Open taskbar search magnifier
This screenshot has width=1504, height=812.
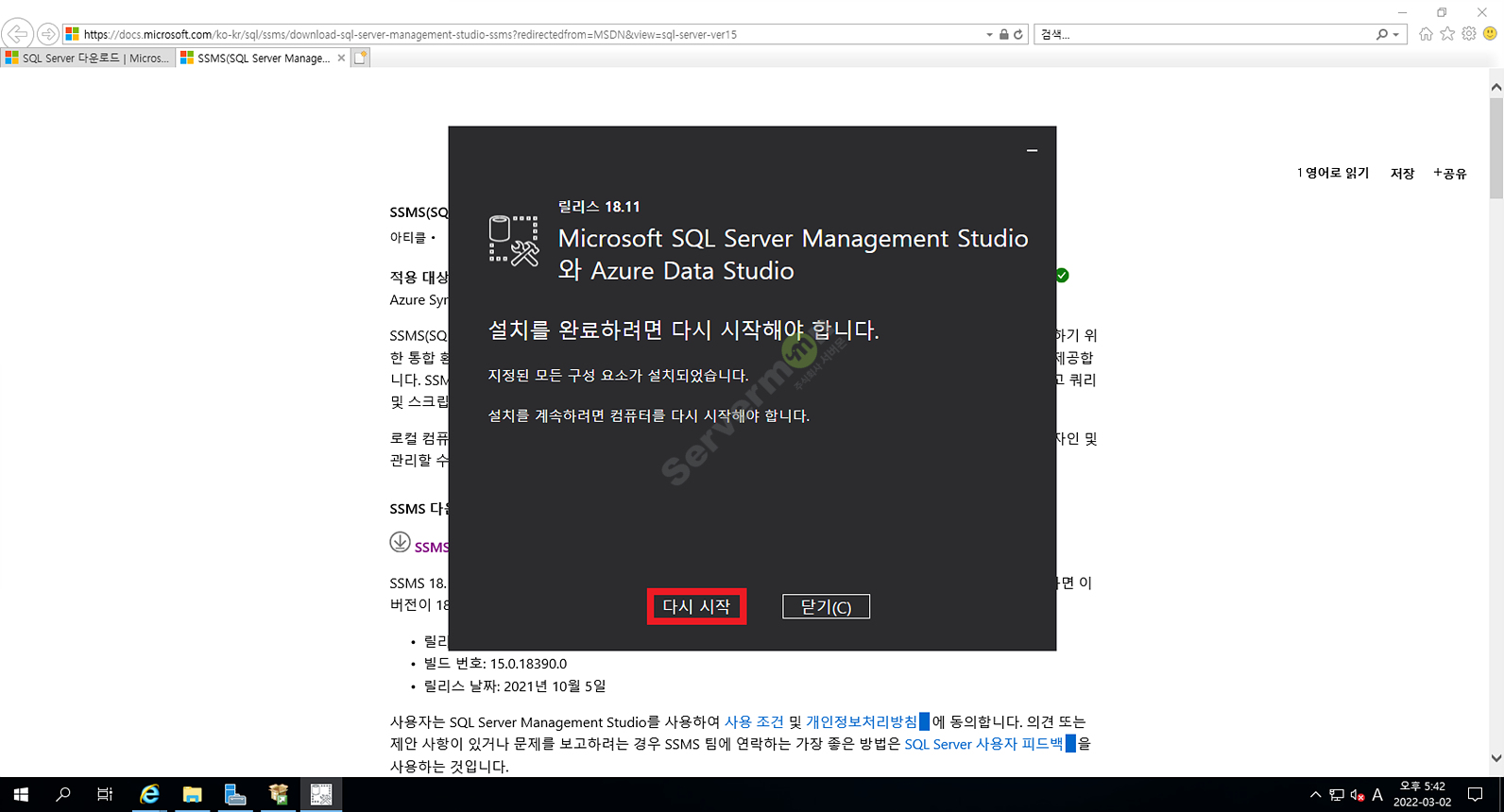(63, 795)
